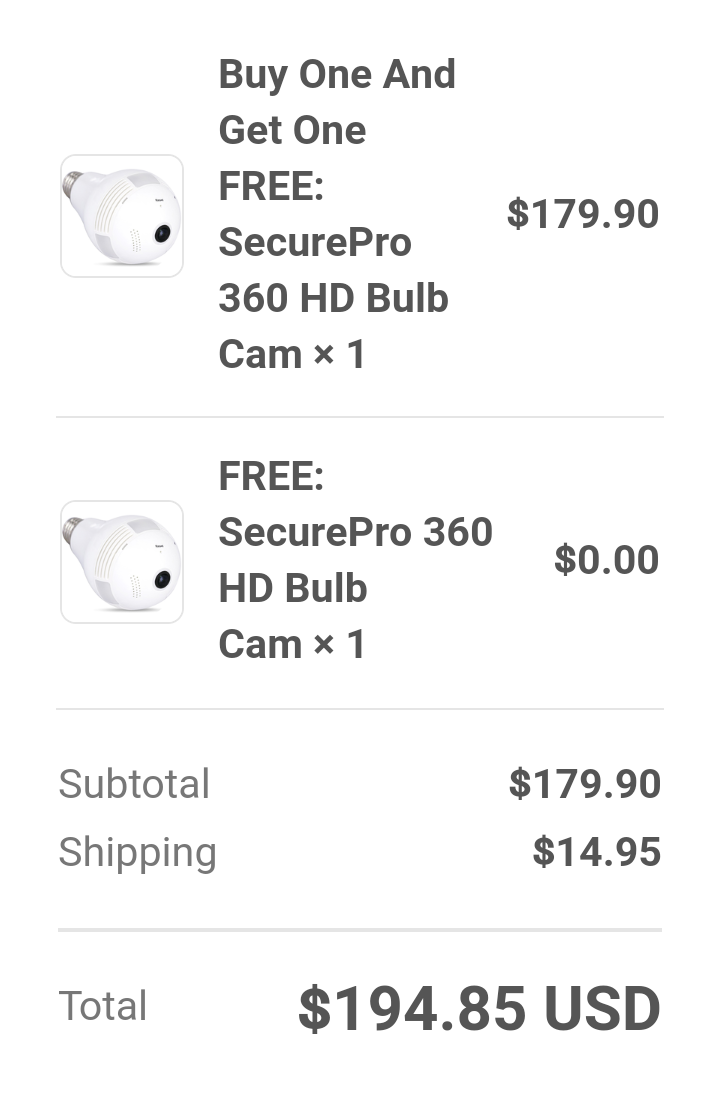Click the bulb screw base in second image
The width and height of the screenshot is (720, 1110).
(x=72, y=530)
